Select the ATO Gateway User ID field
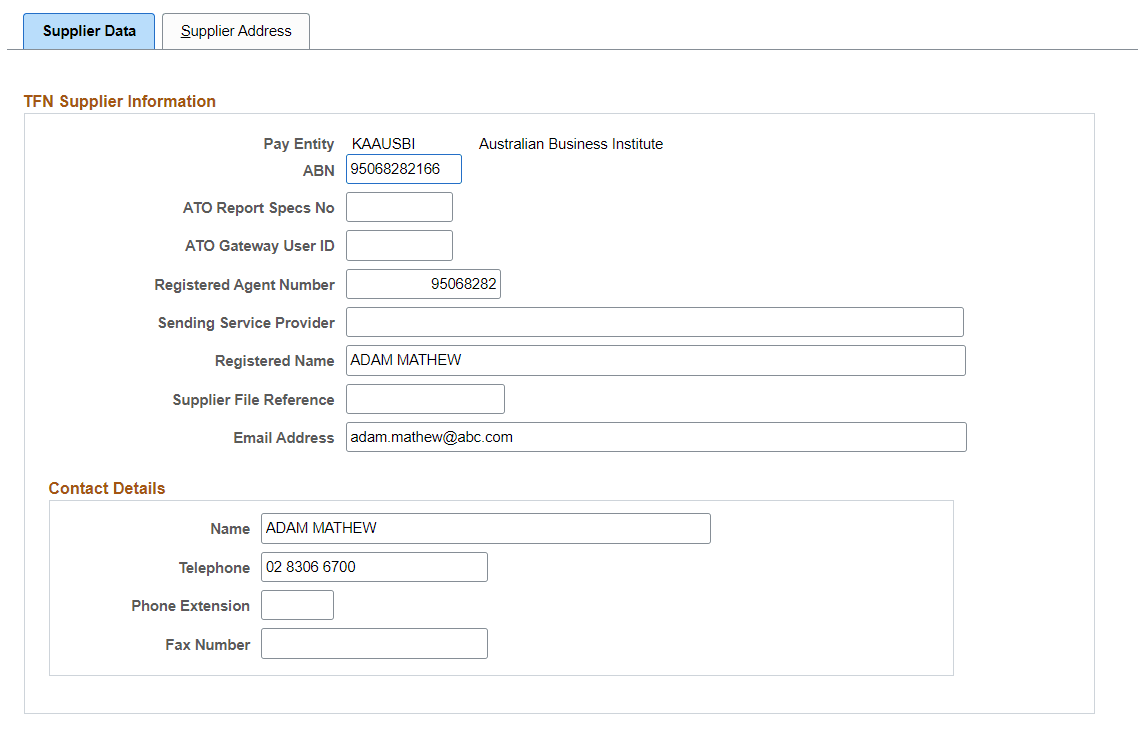The width and height of the screenshot is (1138, 733). pos(398,245)
